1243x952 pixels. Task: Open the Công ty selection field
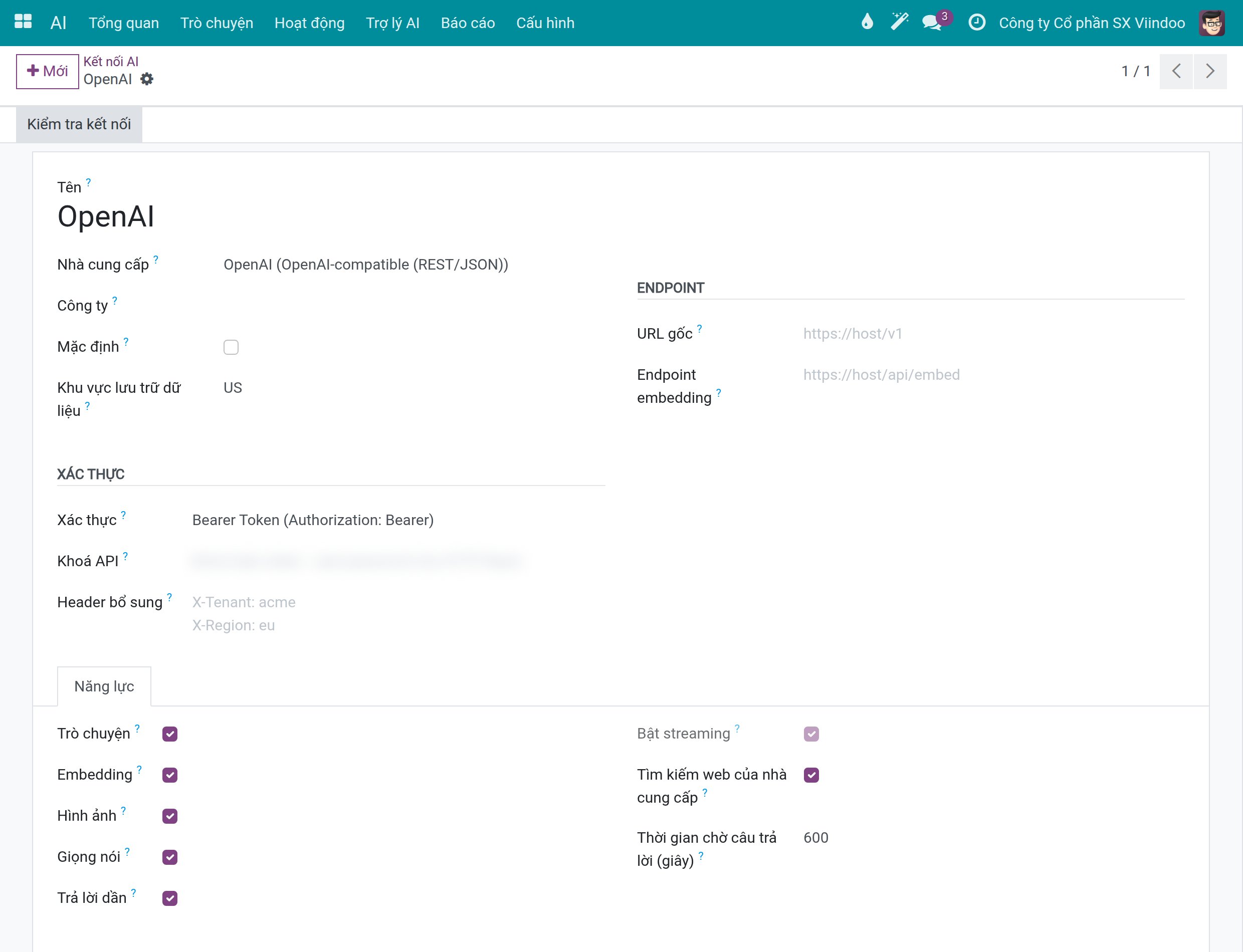pyautogui.click(x=414, y=306)
